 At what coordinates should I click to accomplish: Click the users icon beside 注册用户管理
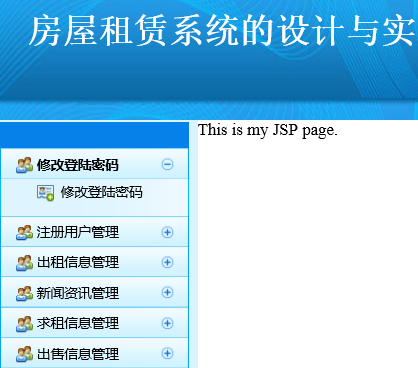24,232
